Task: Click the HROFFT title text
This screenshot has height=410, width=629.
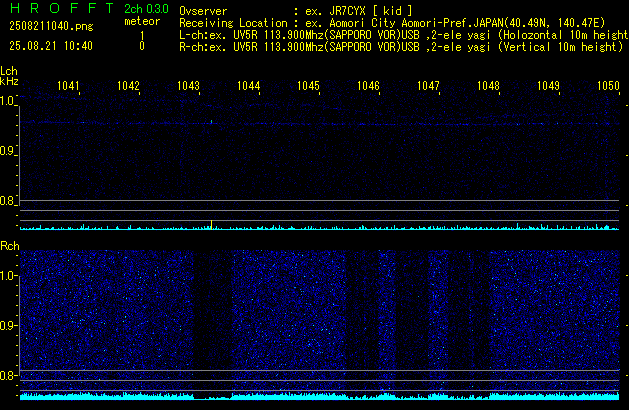Action: point(62,8)
